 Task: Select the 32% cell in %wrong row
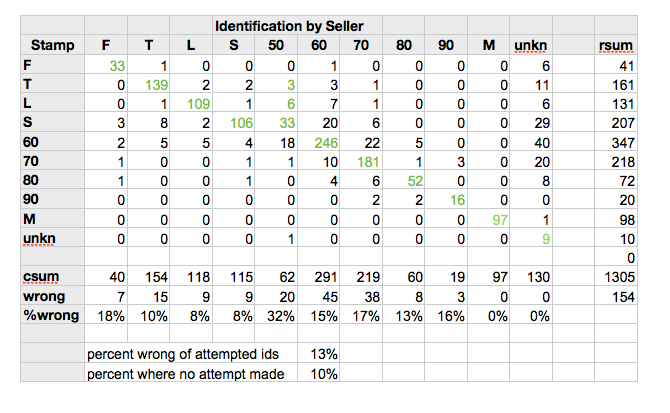point(274,315)
